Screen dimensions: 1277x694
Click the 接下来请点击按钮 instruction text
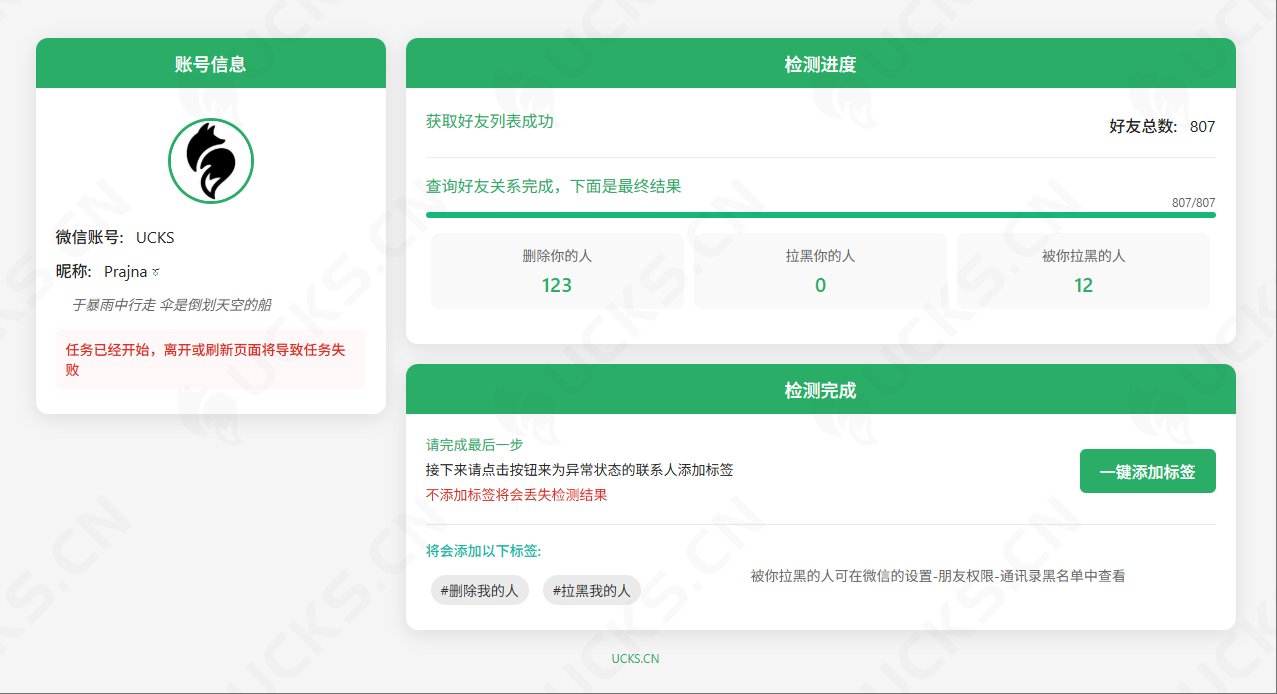(x=580, y=470)
